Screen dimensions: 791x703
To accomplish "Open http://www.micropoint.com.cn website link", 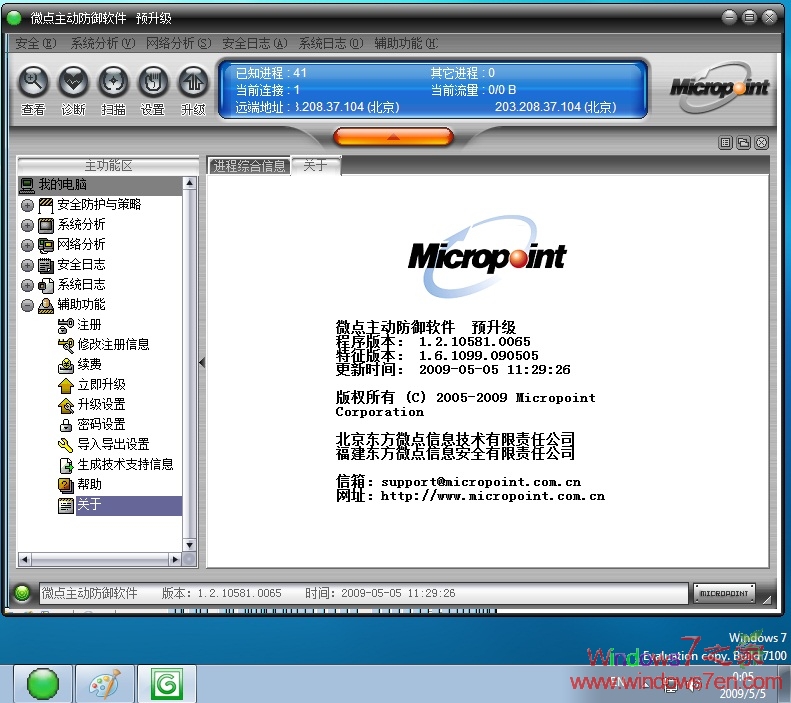I will [x=492, y=496].
